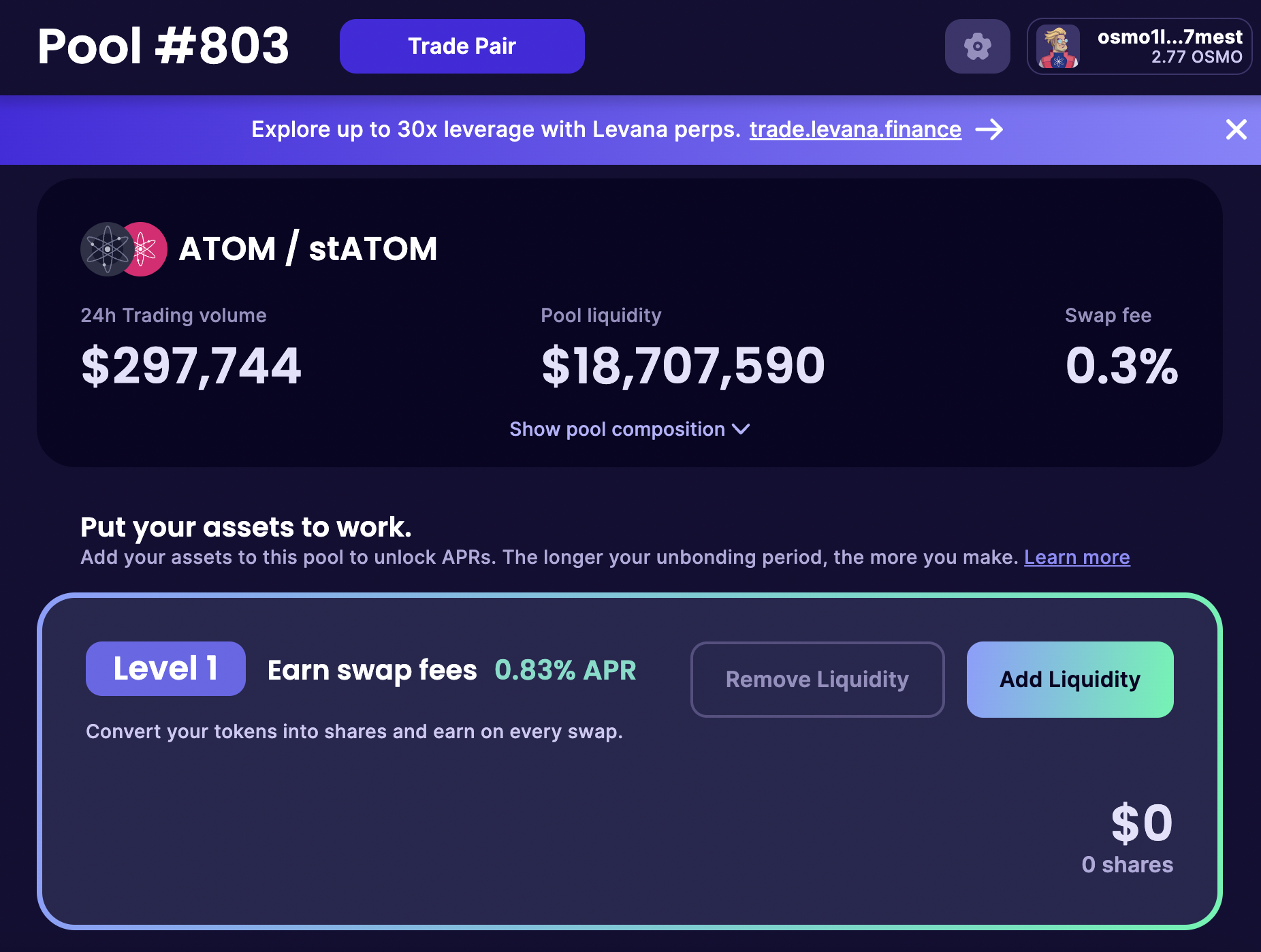The width and height of the screenshot is (1261, 952).
Task: Open wallet osmo1l...7mest menu
Action: click(1139, 46)
